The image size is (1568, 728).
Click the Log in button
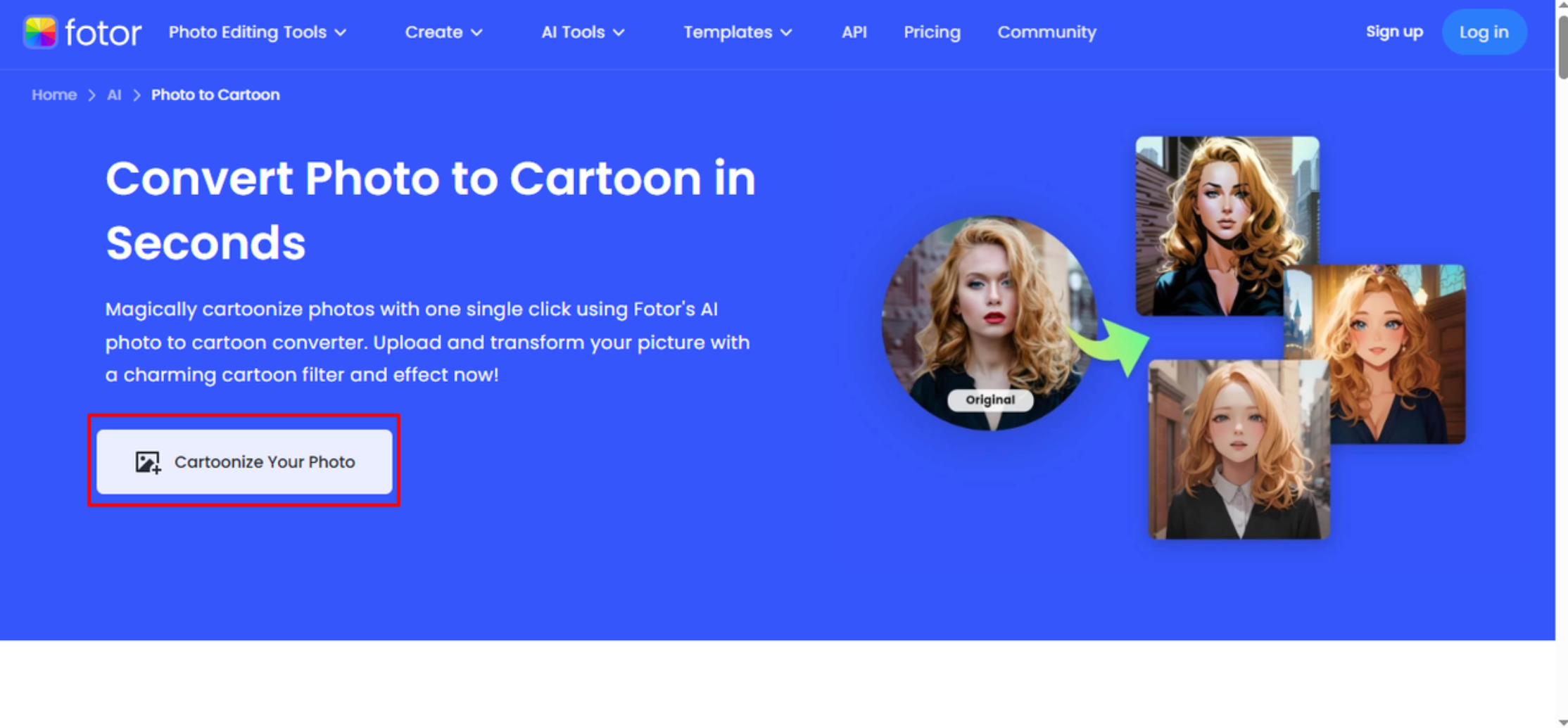[1484, 32]
